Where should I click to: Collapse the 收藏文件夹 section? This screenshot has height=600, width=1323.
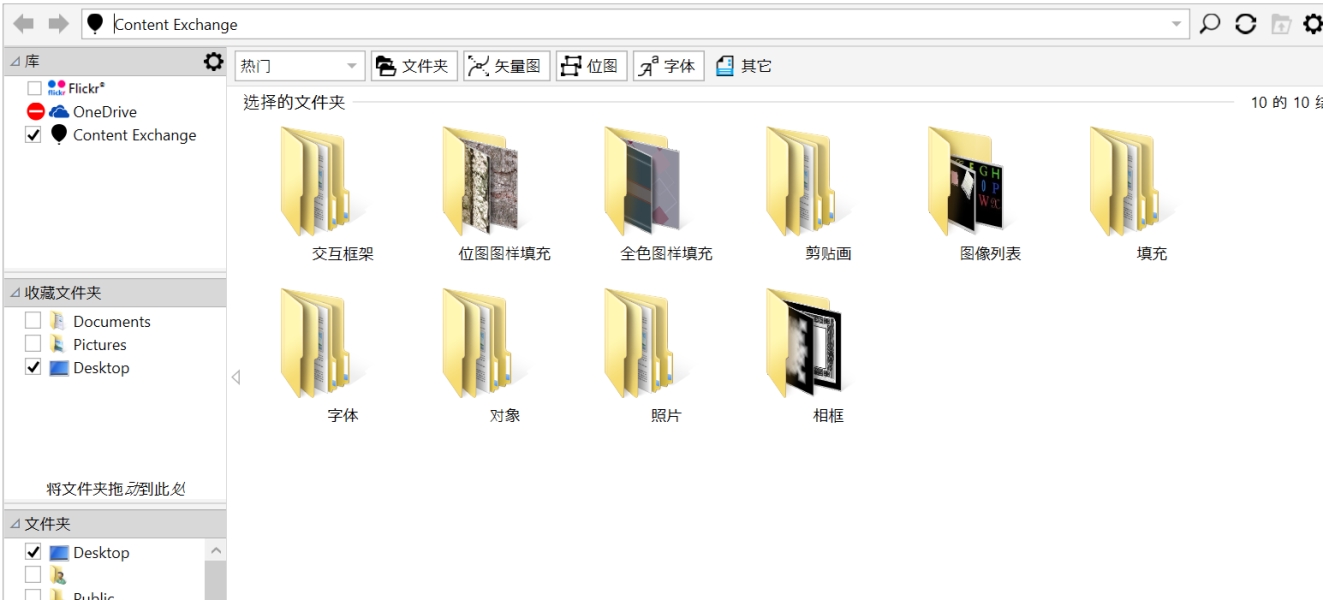15,293
